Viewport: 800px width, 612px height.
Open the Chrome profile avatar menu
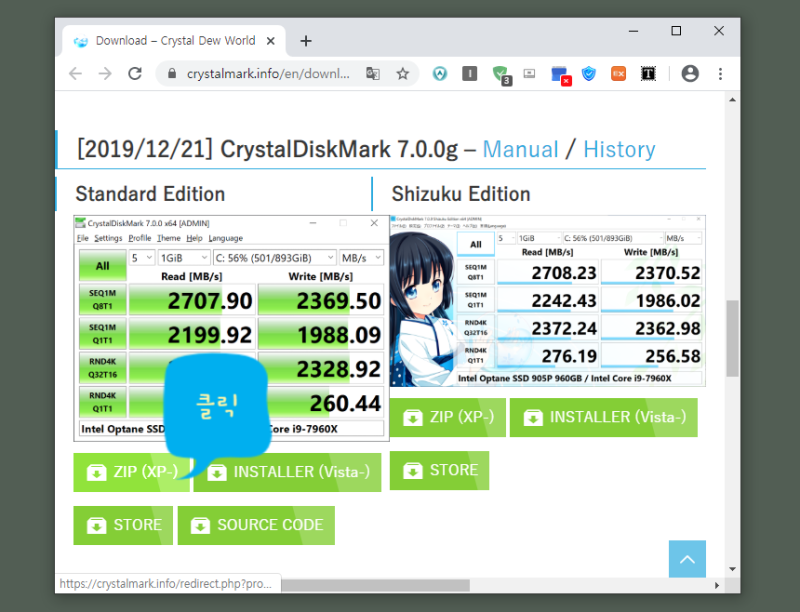[x=690, y=74]
